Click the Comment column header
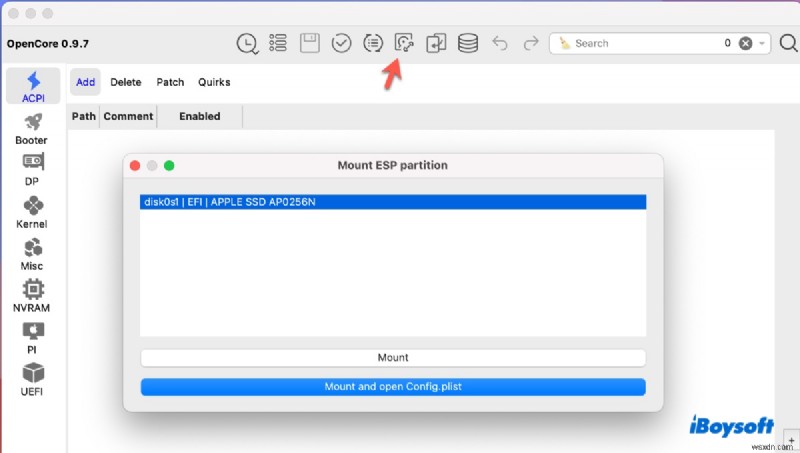 point(128,116)
